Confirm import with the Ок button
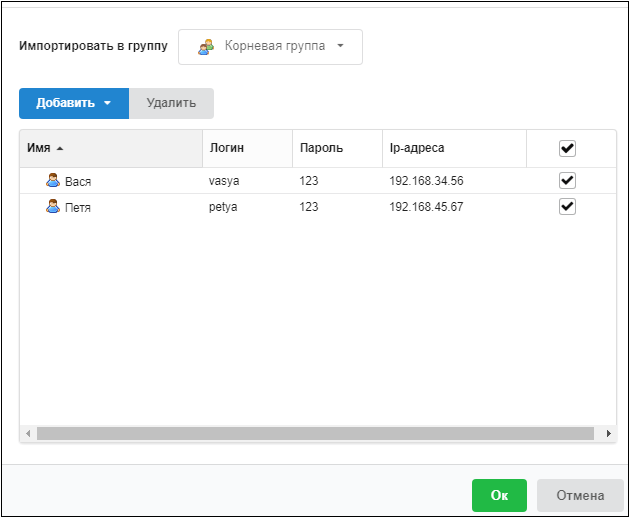Image resolution: width=630 pixels, height=518 pixels. tap(499, 495)
